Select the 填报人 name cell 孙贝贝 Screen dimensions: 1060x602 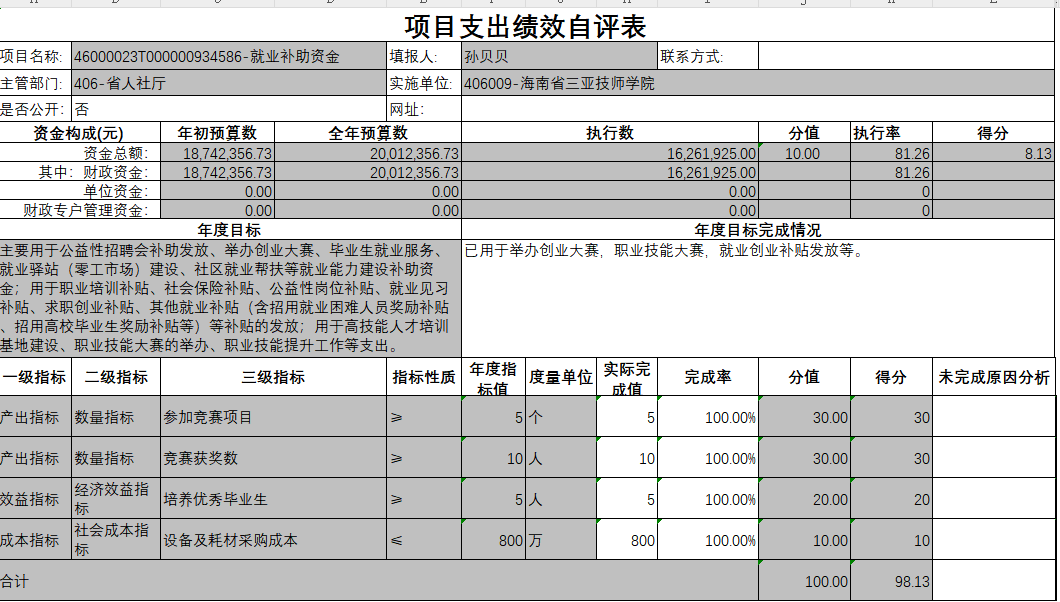pyautogui.click(x=559, y=57)
